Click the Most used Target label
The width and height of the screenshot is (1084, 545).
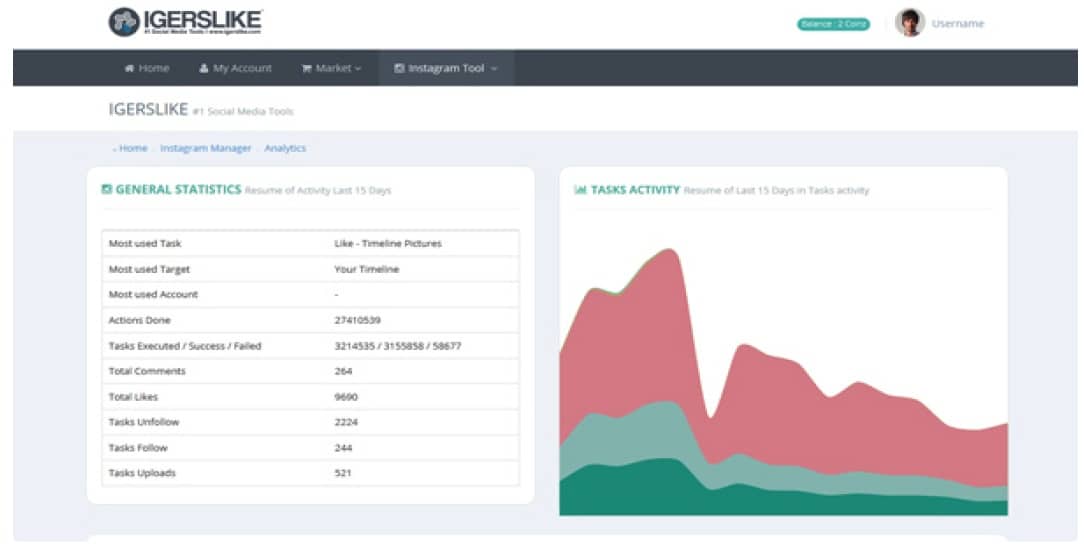pyautogui.click(x=149, y=269)
